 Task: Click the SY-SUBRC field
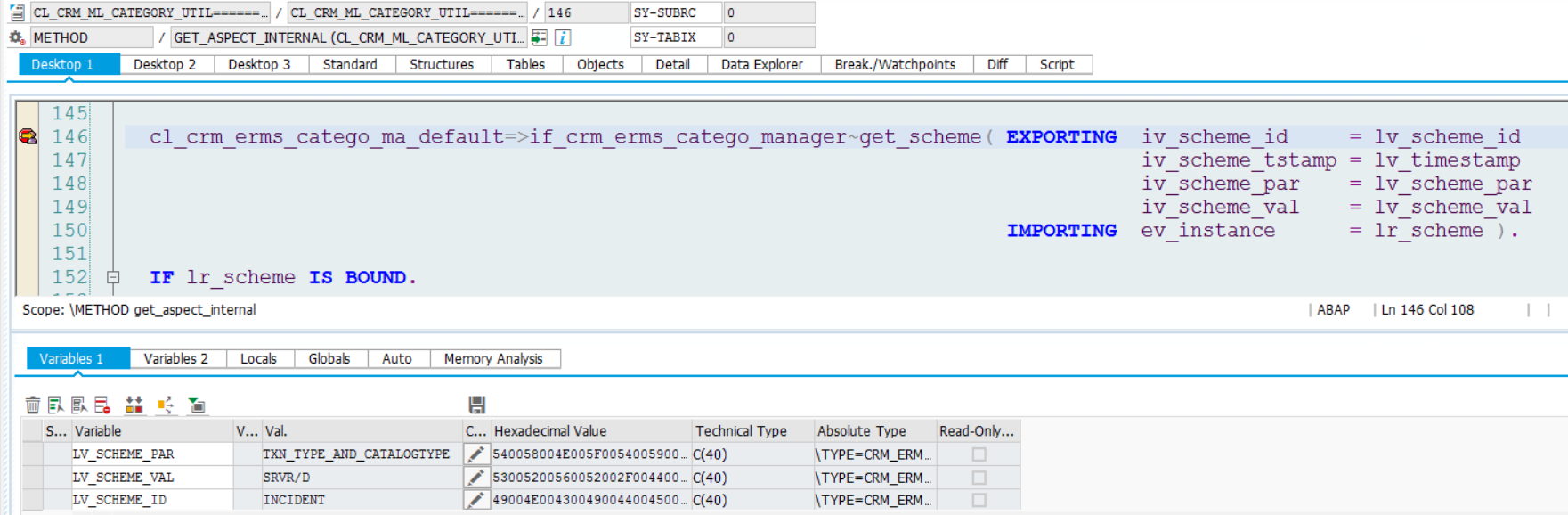coord(677,12)
